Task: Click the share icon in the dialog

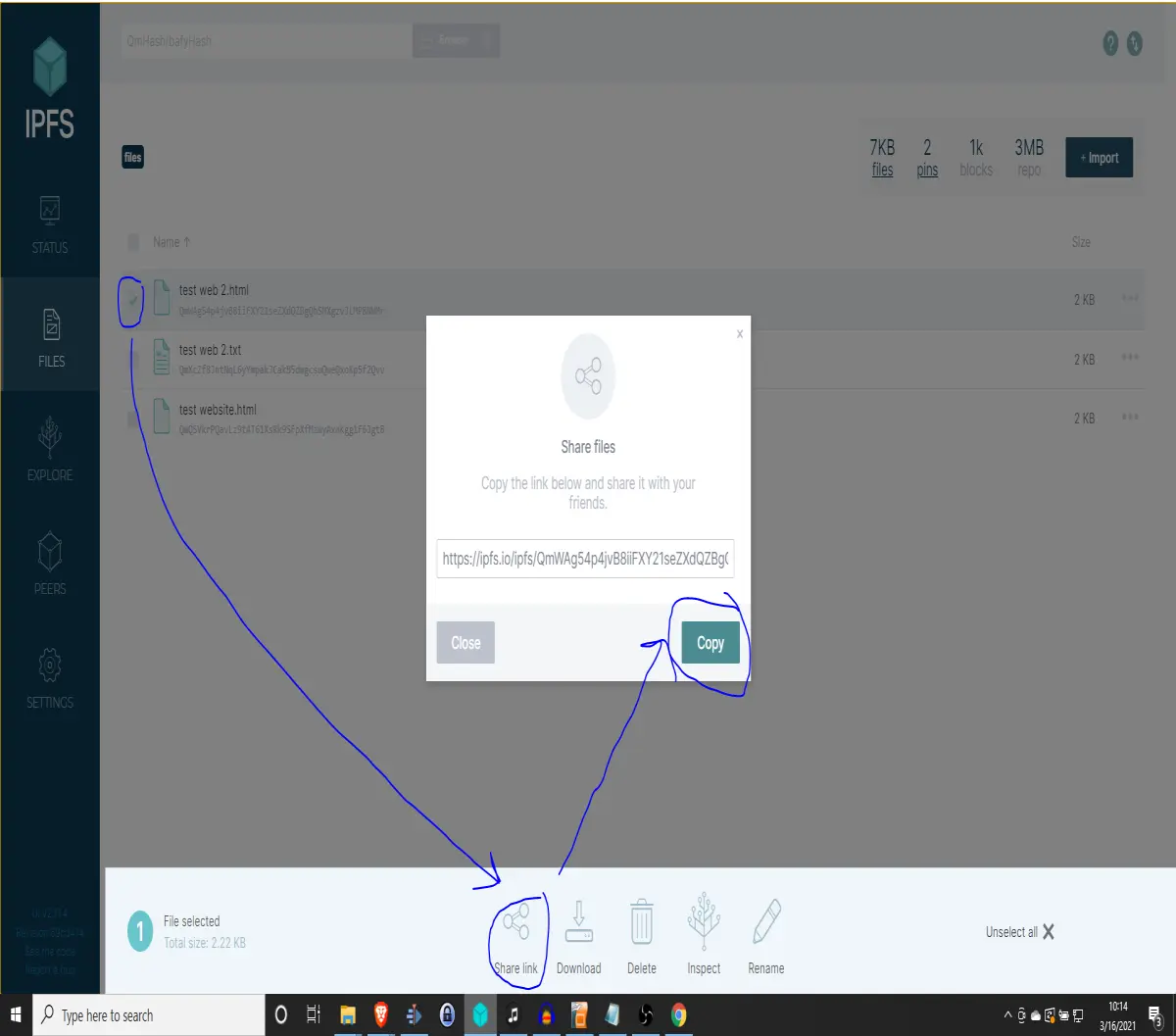Action: (x=588, y=377)
